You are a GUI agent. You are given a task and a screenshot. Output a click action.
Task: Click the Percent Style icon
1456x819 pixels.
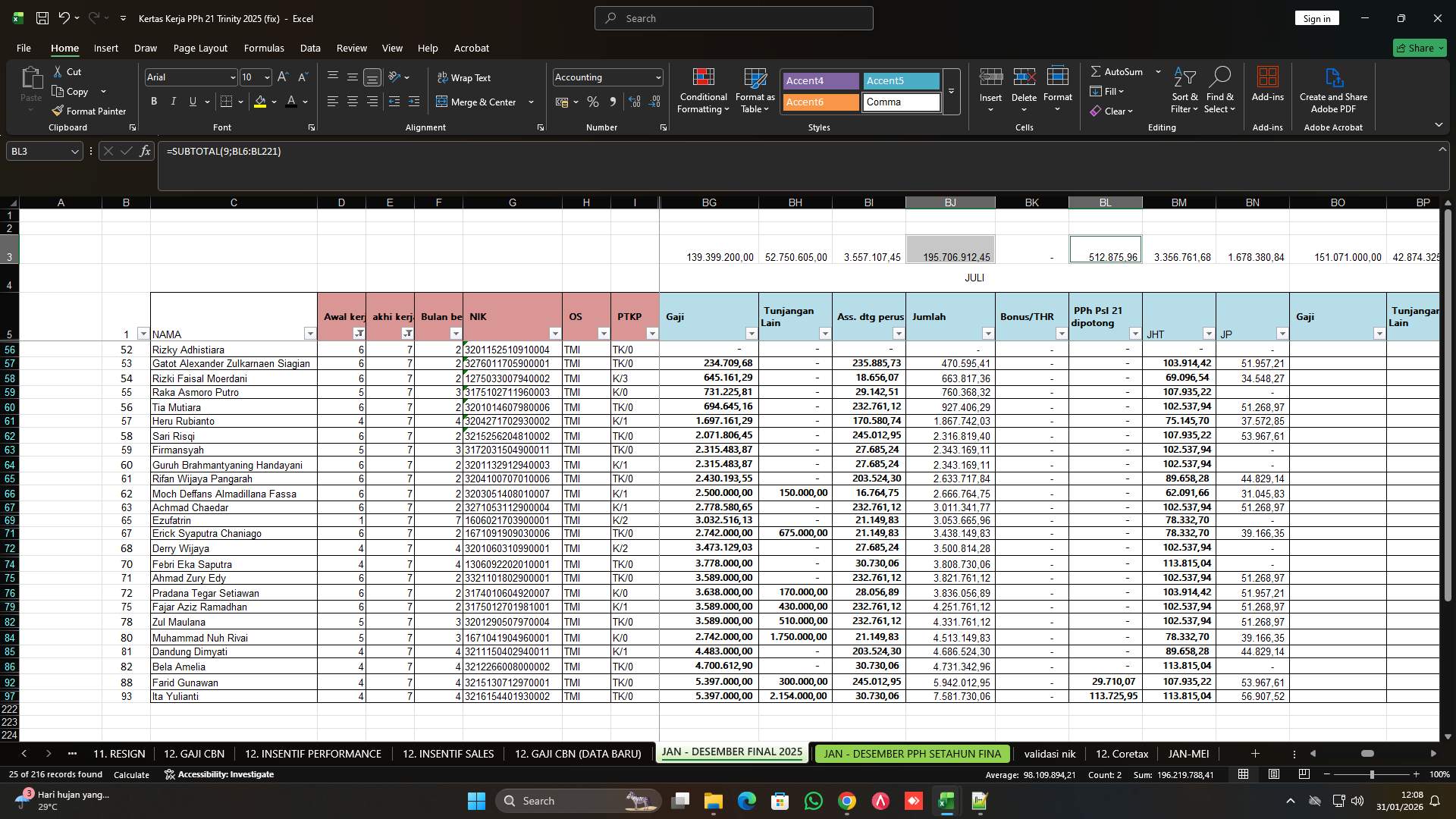[593, 102]
